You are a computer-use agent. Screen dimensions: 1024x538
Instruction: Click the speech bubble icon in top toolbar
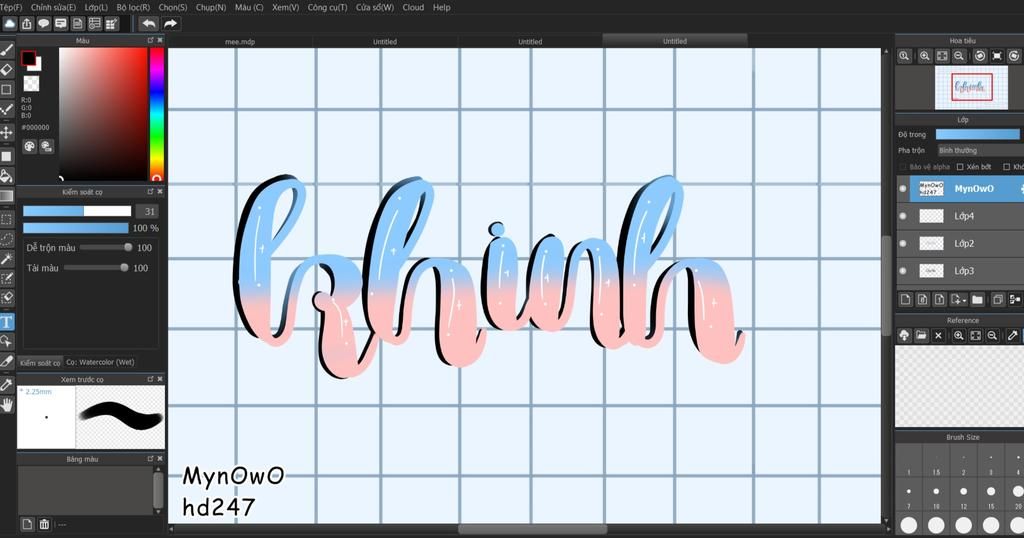tap(44, 24)
